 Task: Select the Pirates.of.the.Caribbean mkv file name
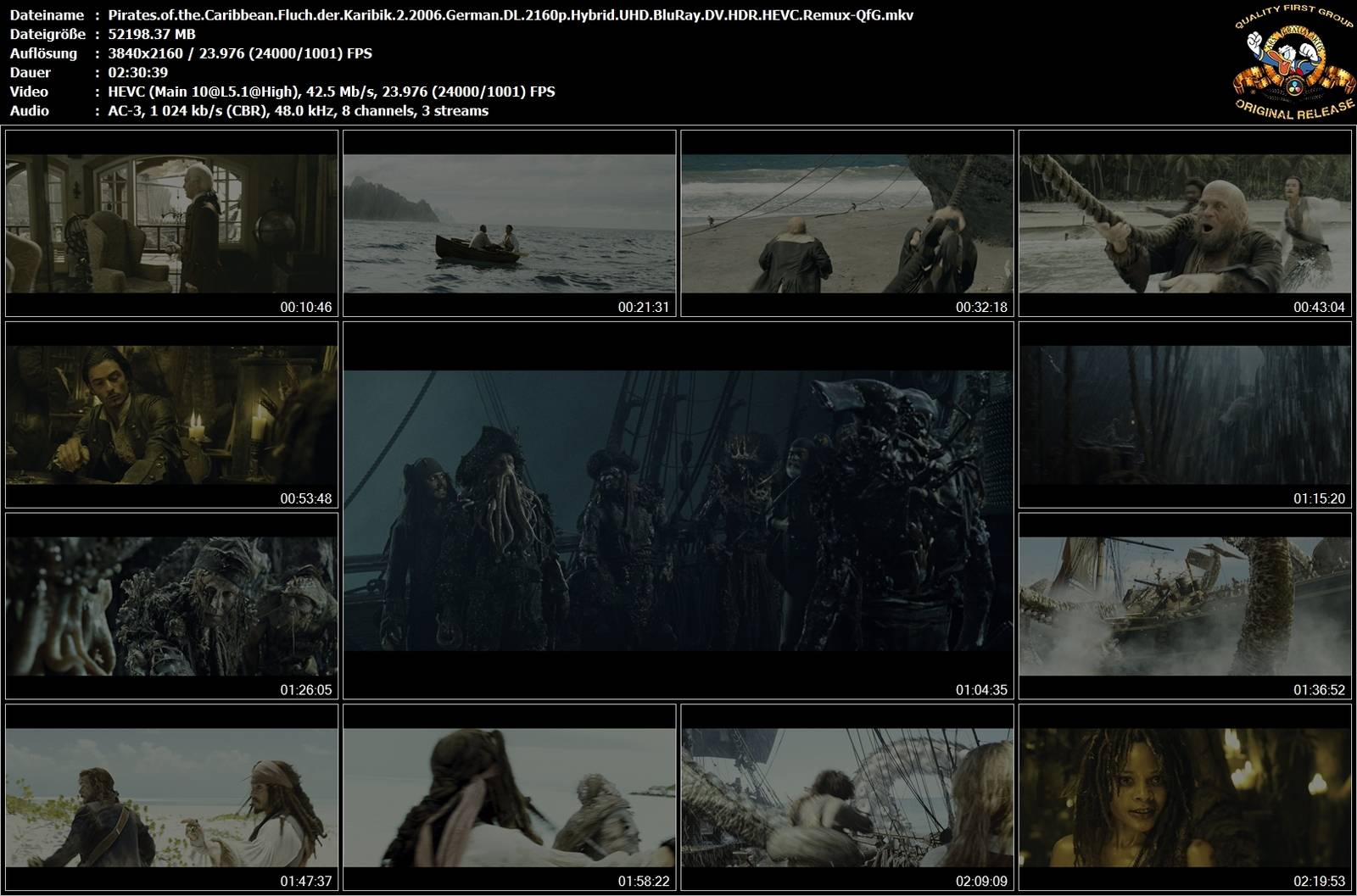511,14
